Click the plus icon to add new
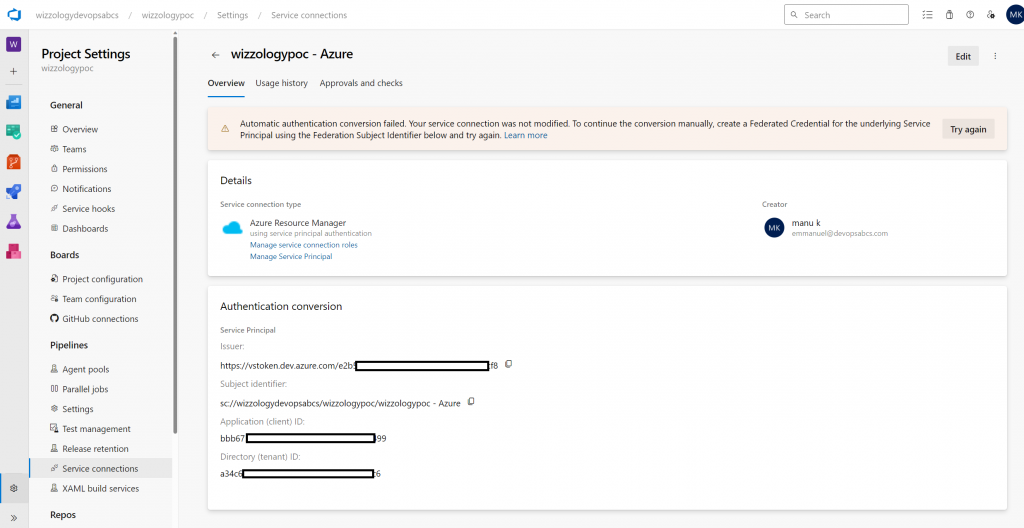This screenshot has width=1024, height=528. [x=14, y=71]
